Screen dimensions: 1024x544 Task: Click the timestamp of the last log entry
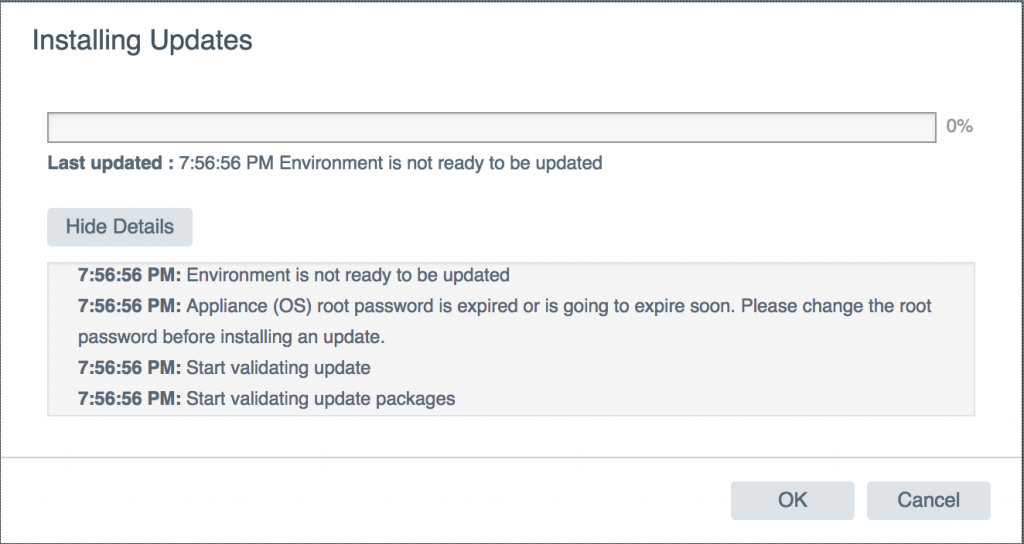(x=130, y=399)
